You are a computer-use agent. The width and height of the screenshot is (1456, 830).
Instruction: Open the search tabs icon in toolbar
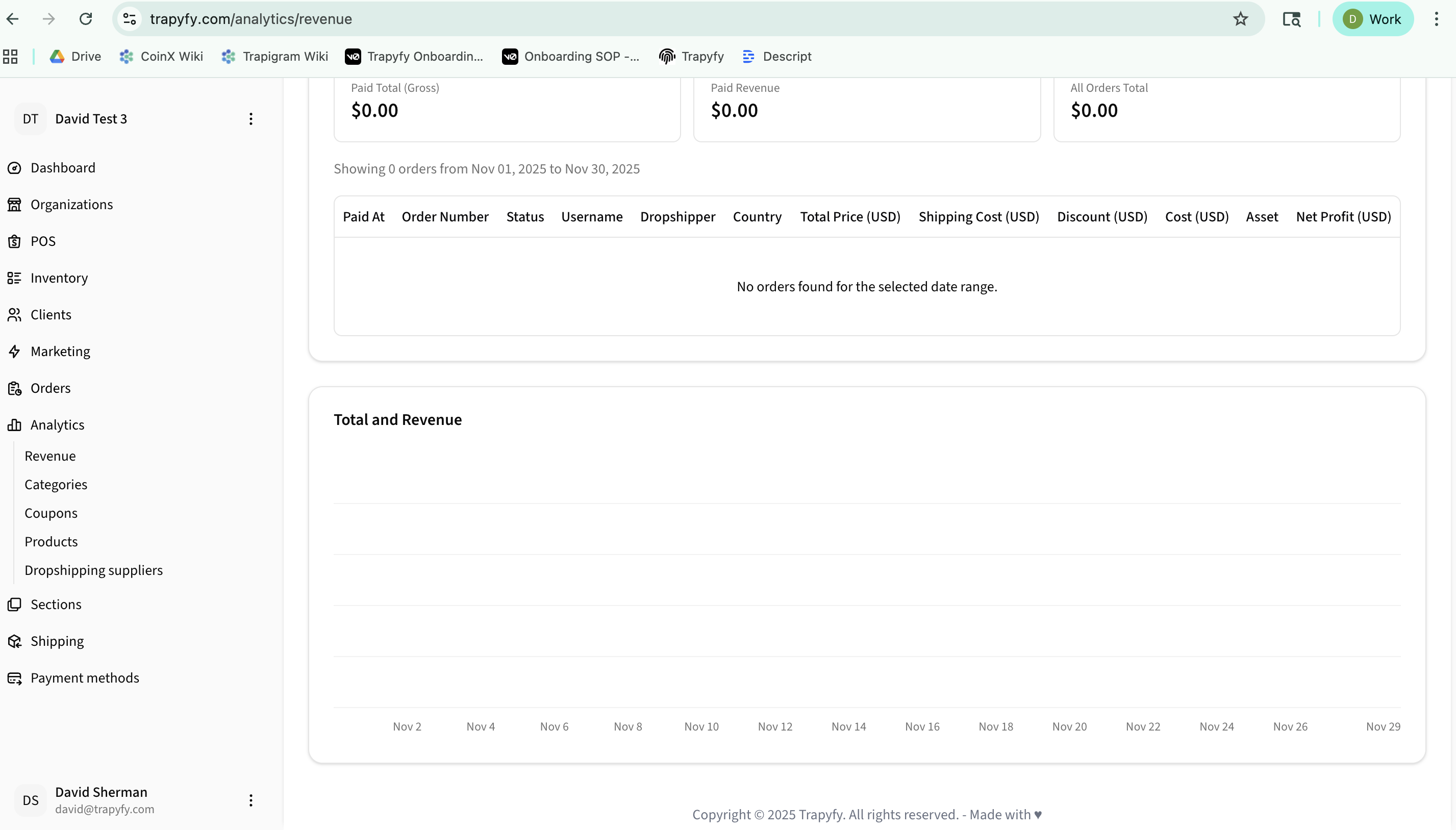(1291, 19)
